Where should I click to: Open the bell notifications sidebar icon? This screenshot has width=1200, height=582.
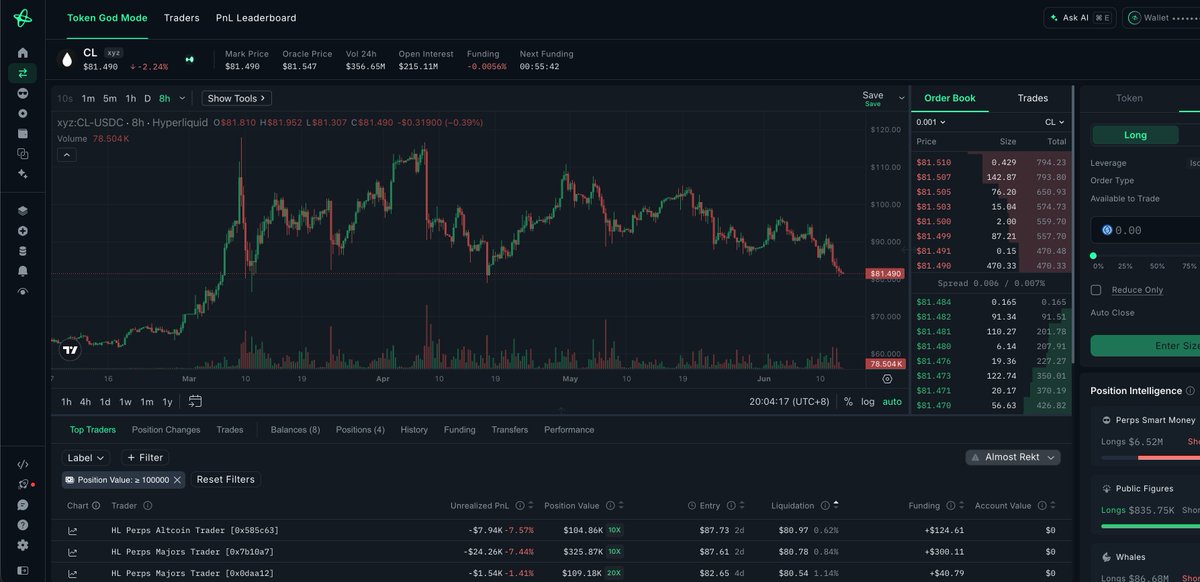(x=23, y=271)
